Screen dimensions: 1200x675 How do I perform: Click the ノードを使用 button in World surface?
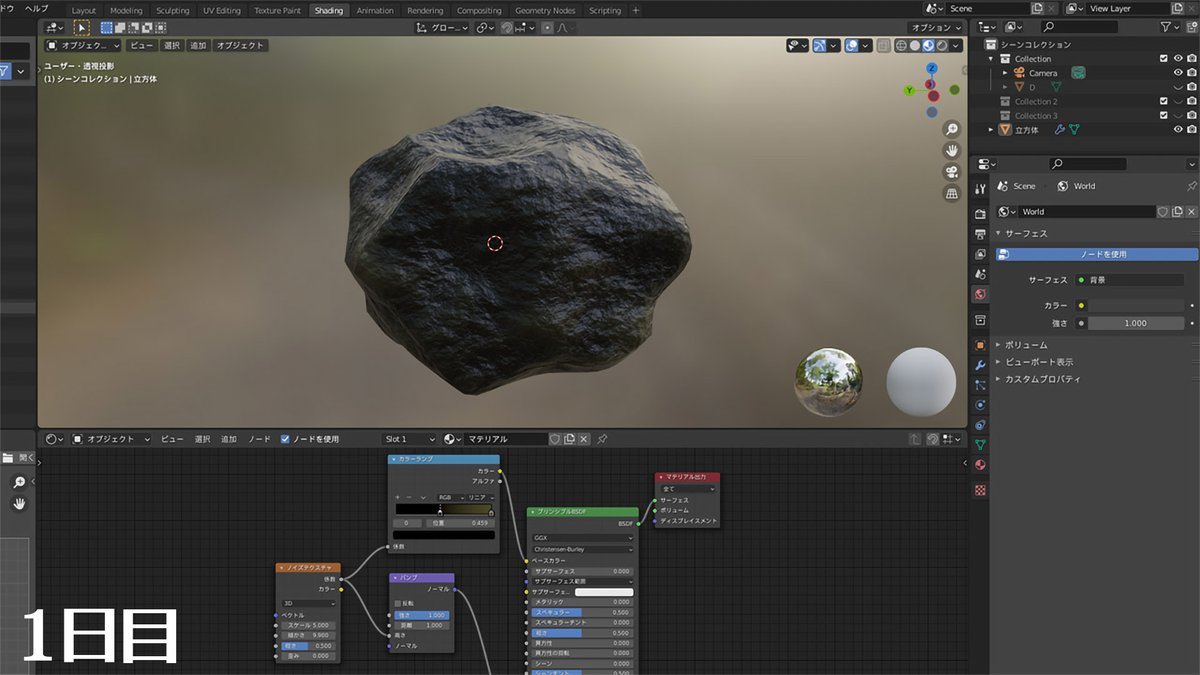click(x=1097, y=254)
